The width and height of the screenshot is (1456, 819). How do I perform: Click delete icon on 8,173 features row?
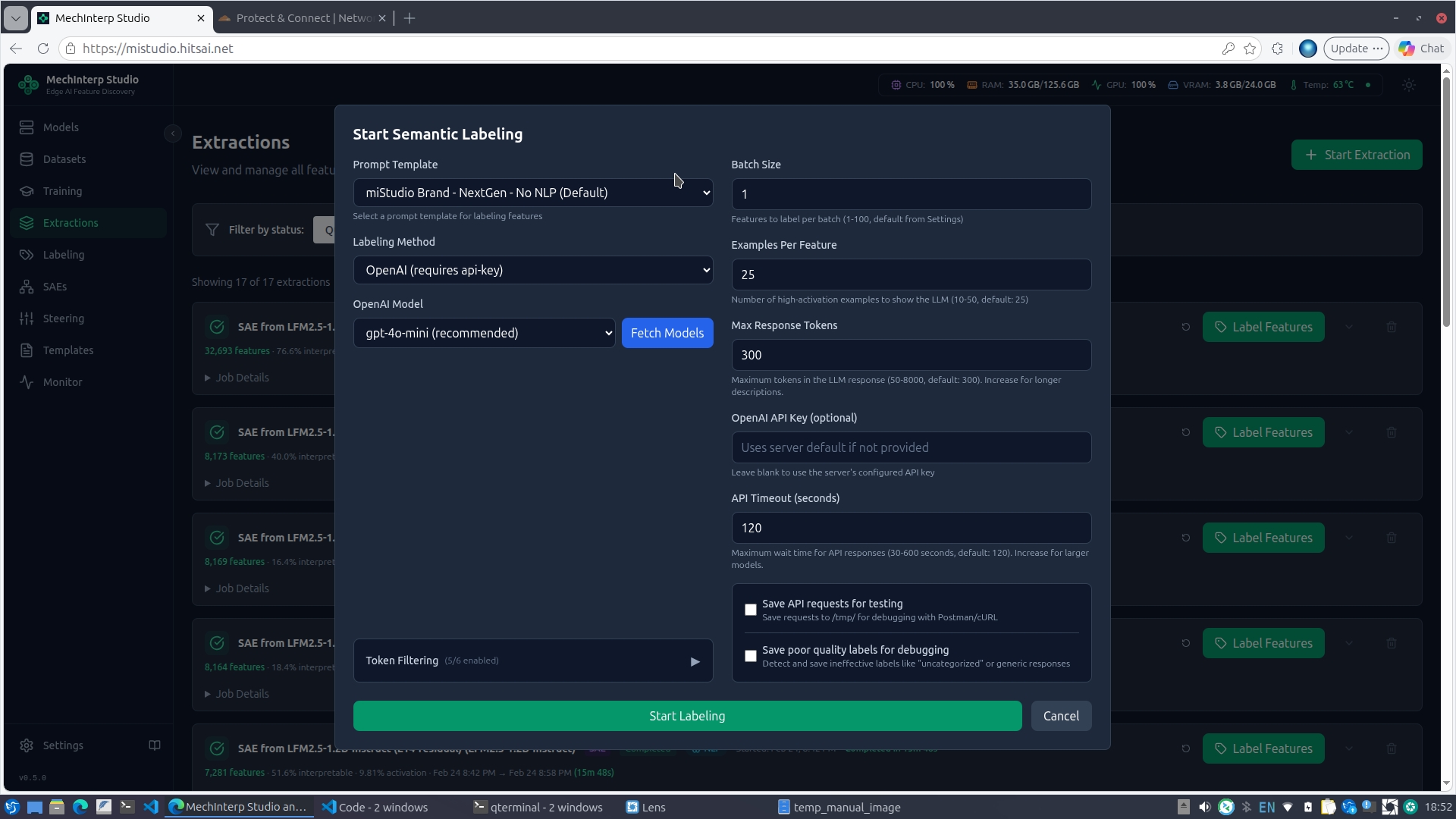[1392, 432]
